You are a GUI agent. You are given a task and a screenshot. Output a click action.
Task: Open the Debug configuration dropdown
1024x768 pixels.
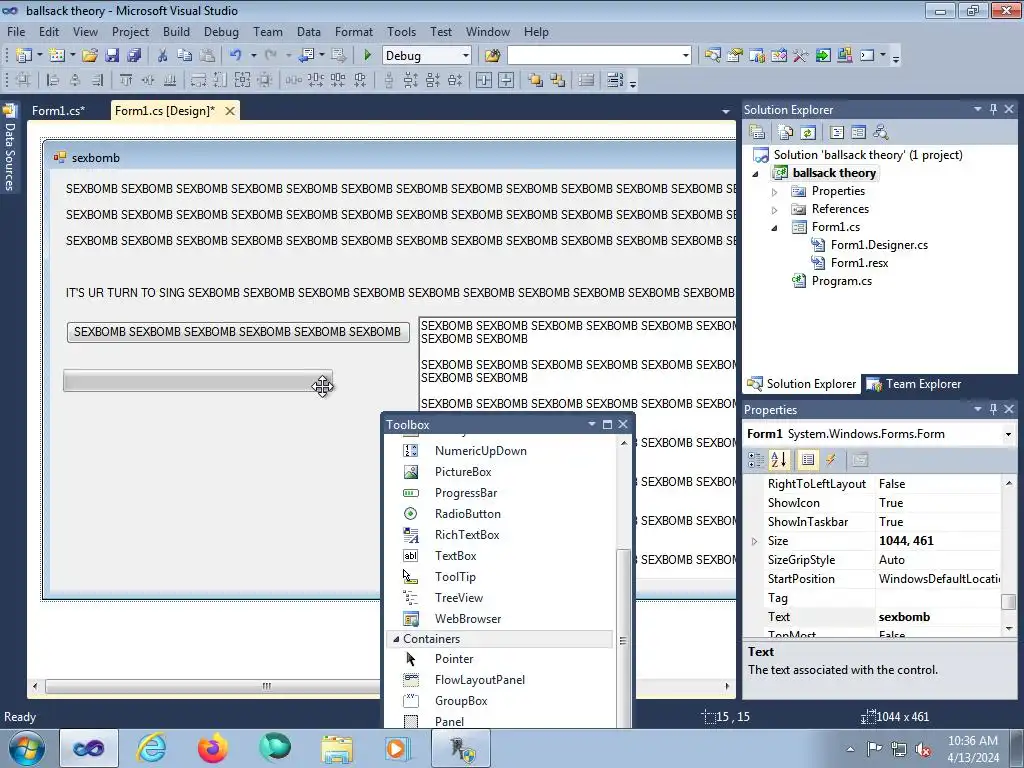coord(466,56)
